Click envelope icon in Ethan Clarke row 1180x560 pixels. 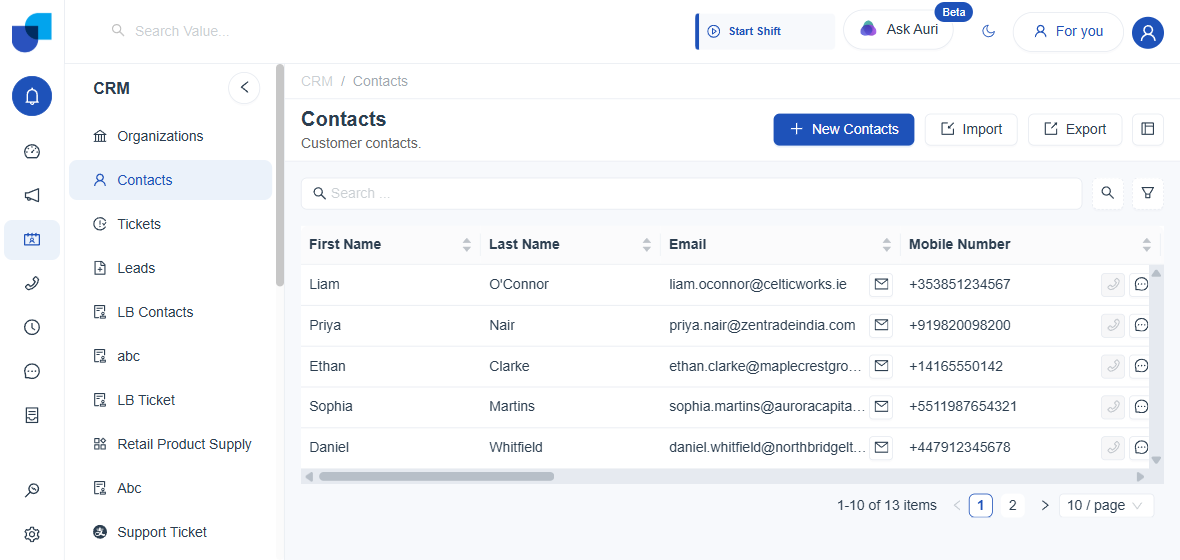point(881,366)
